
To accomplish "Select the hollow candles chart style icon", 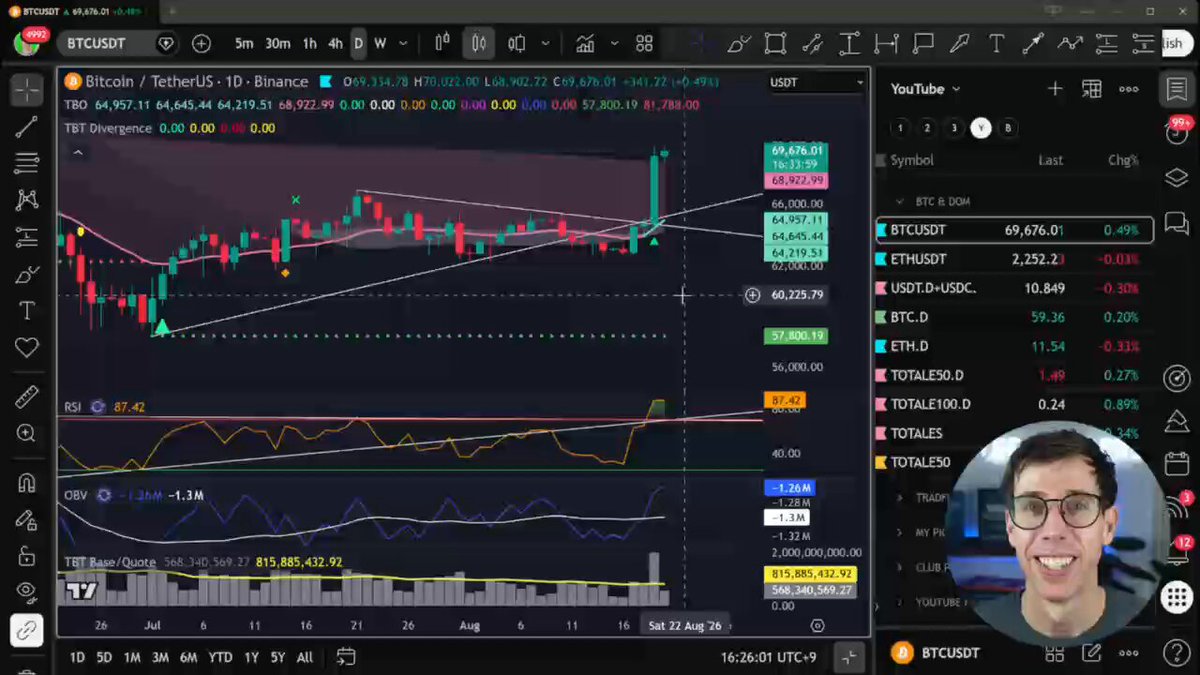I will pyautogui.click(x=517, y=44).
